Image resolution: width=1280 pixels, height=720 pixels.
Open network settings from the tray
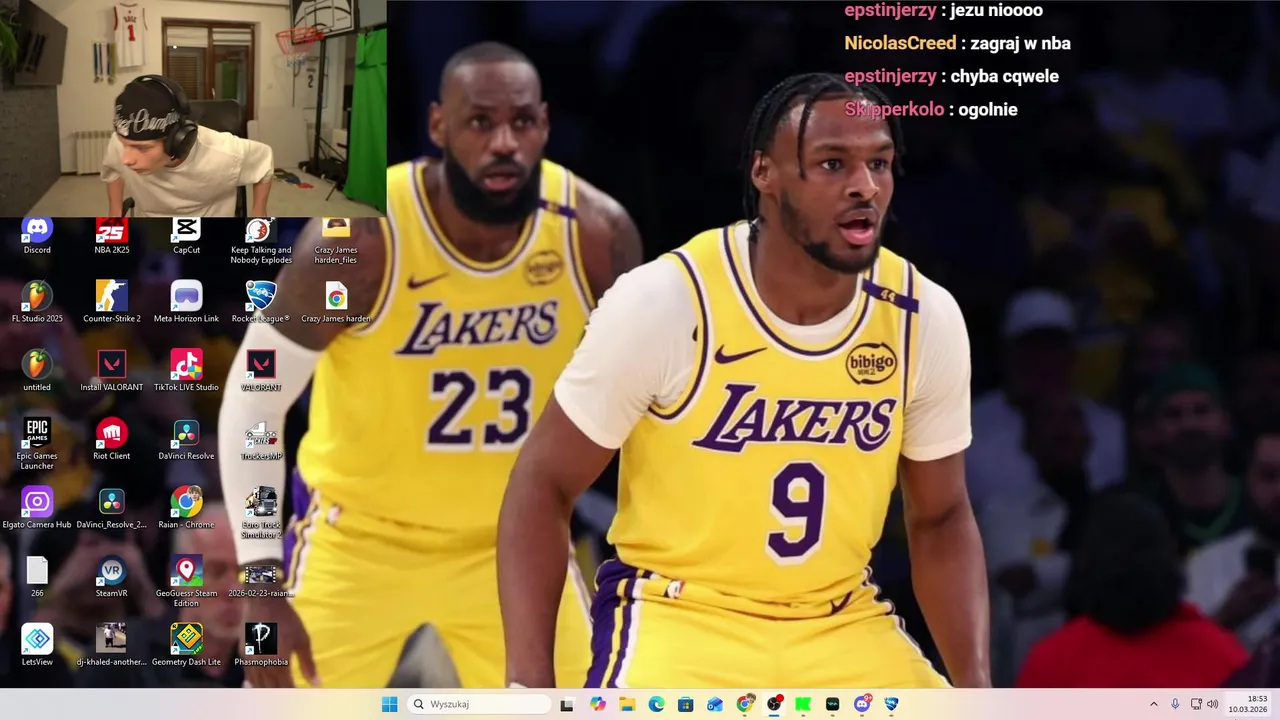[1197, 704]
